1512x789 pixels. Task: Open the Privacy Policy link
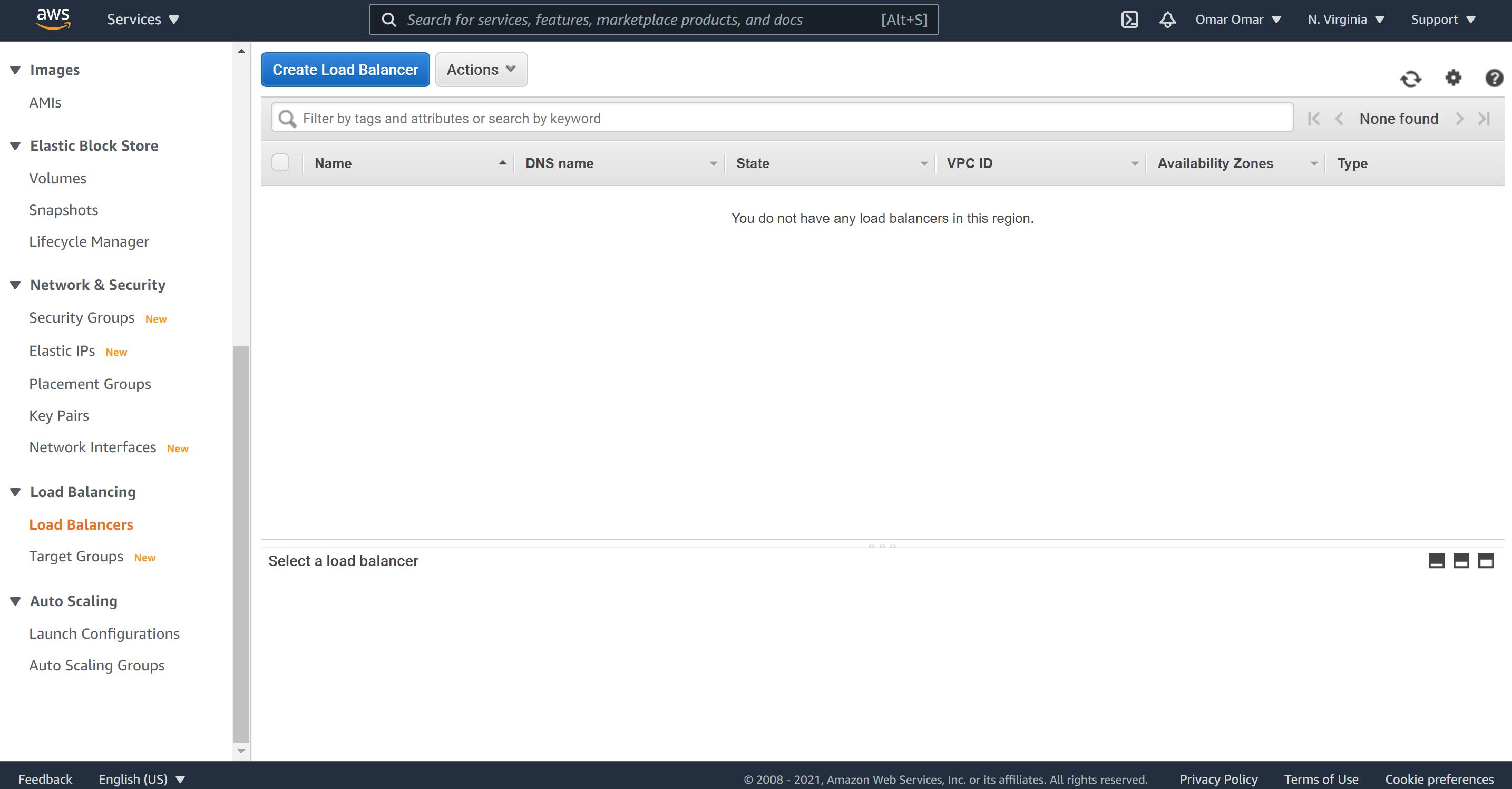pyautogui.click(x=1218, y=779)
